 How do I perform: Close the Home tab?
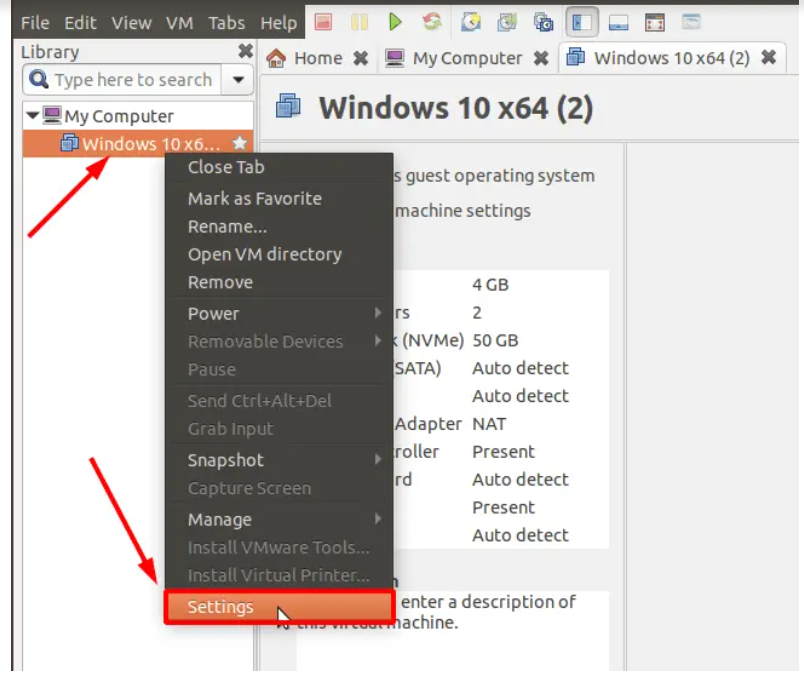[361, 58]
